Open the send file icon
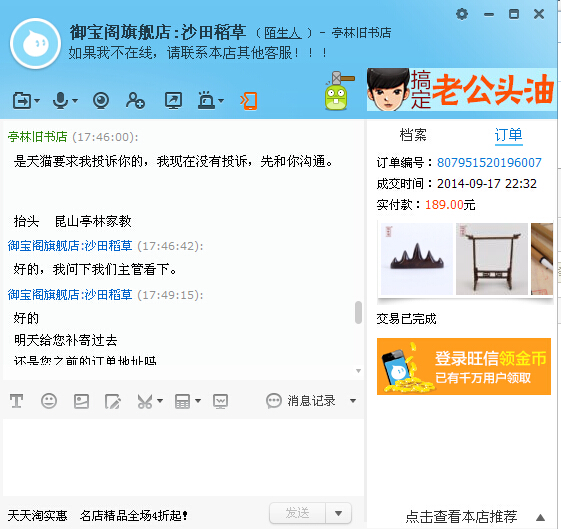The image size is (561, 529). coord(22,101)
